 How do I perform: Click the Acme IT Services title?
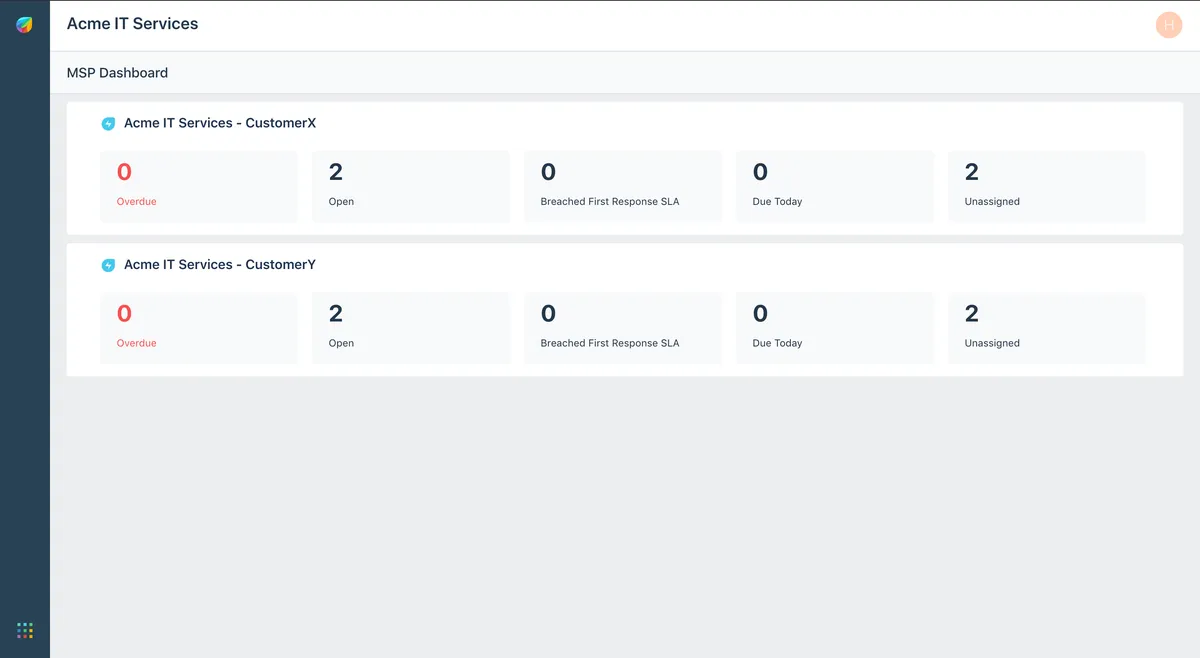coord(132,24)
